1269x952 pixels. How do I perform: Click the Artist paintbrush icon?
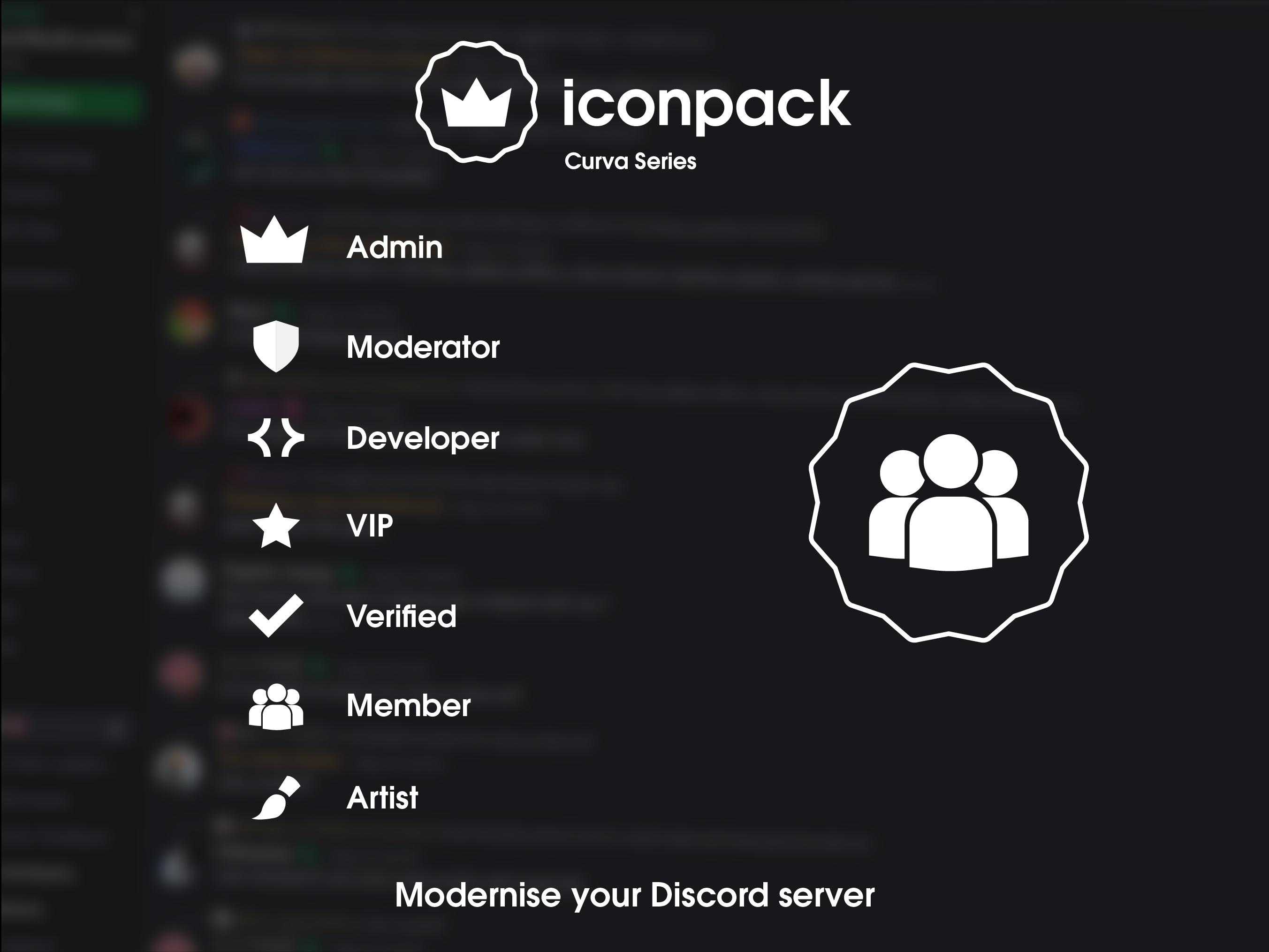(x=276, y=798)
